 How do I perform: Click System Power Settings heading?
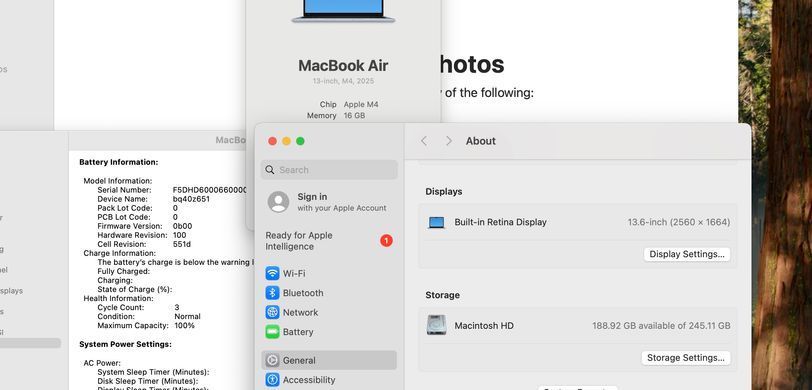125,344
